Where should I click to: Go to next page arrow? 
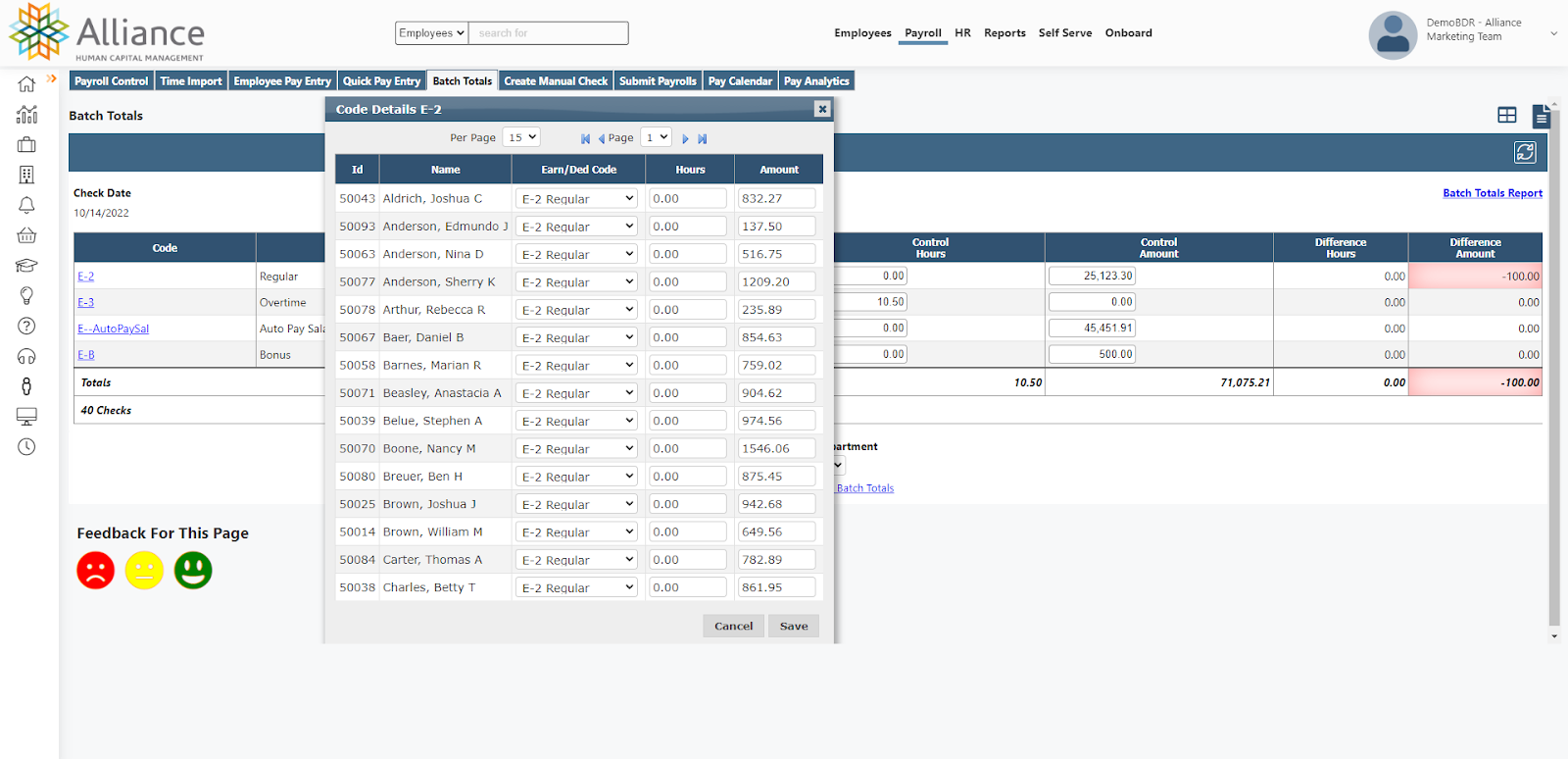(x=685, y=139)
